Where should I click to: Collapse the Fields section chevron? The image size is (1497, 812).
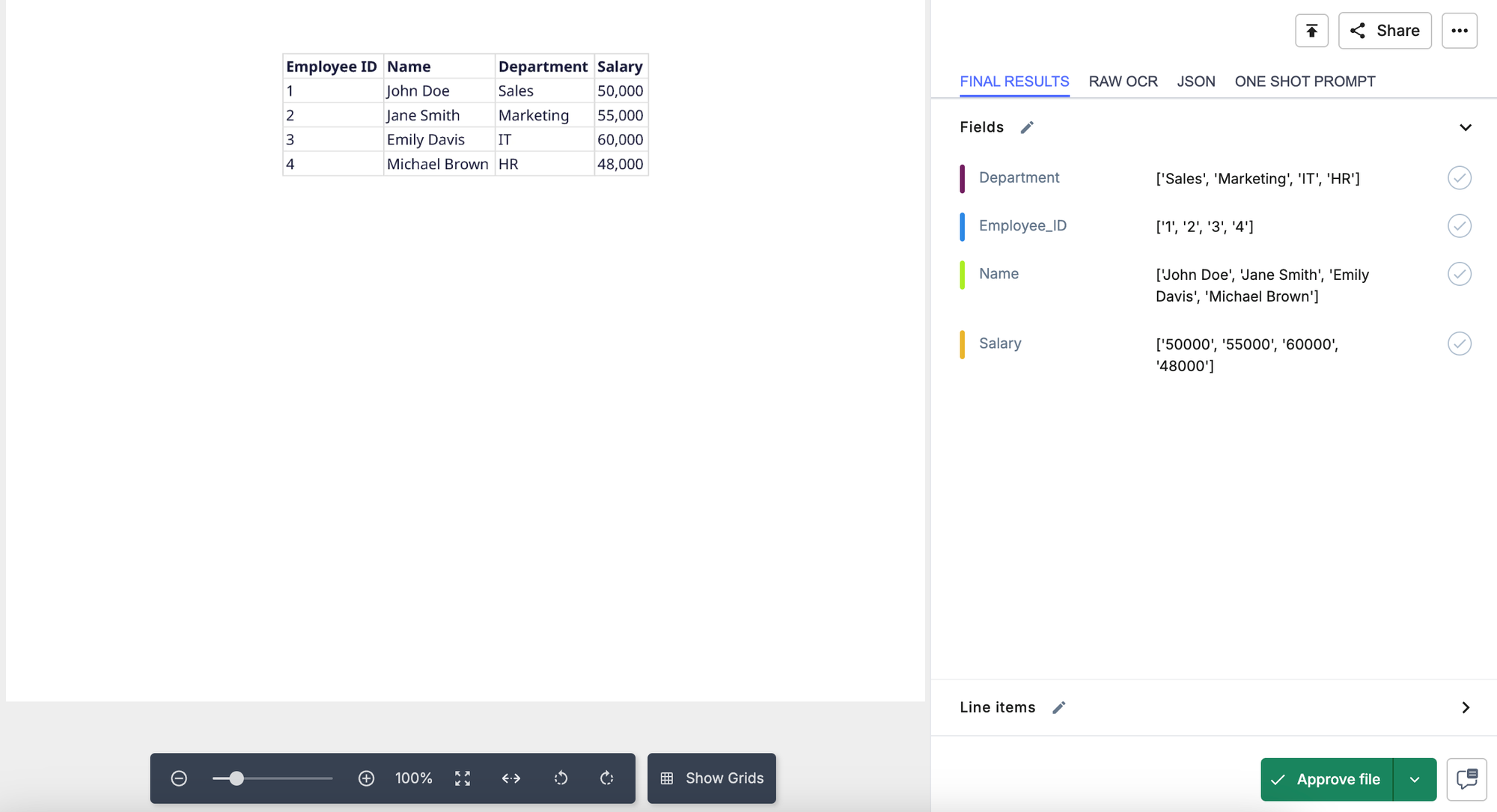tap(1466, 127)
